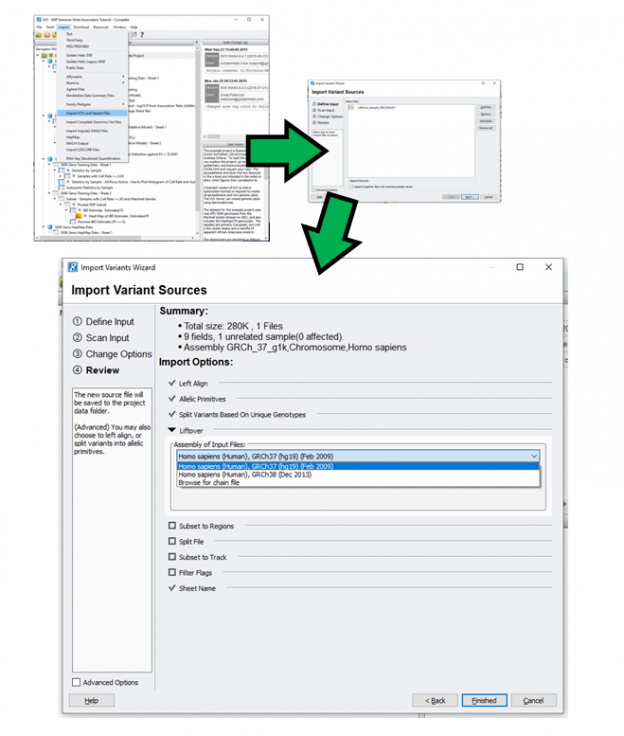Tick Append together files checkbox in small wizard
This screenshot has height=736, width=624.
(x=352, y=187)
